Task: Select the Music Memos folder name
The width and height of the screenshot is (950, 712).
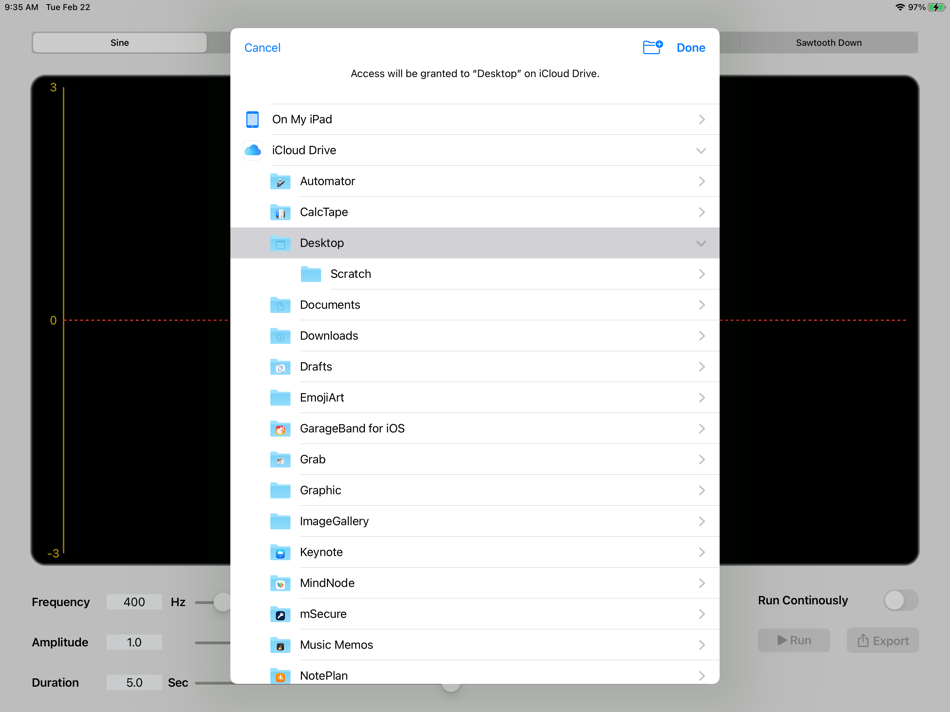Action: (336, 645)
